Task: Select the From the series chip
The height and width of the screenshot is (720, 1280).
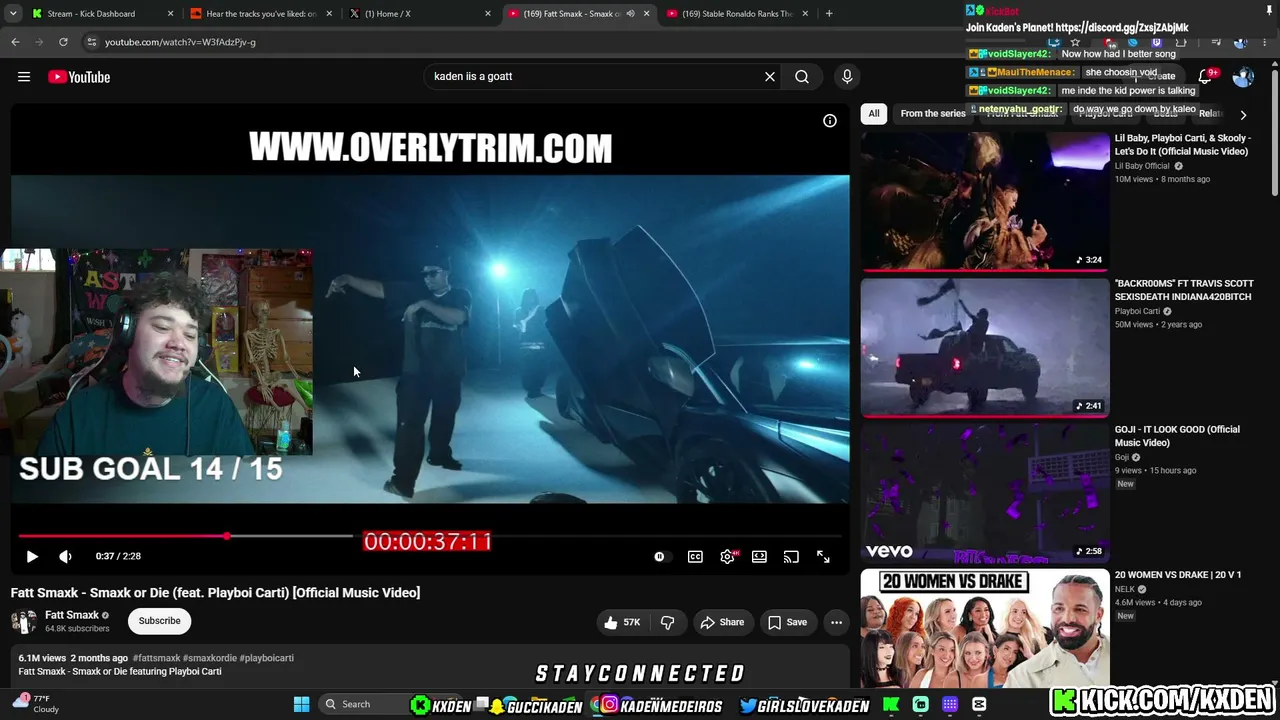Action: point(933,114)
